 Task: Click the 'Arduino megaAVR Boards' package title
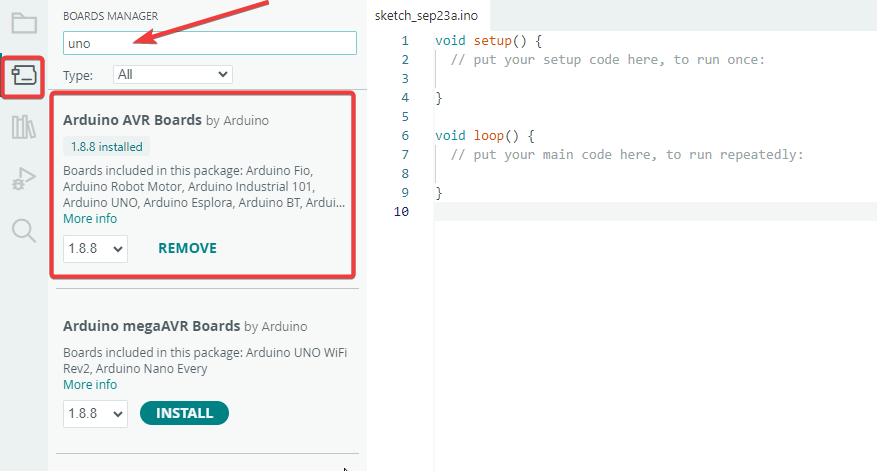[152, 326]
